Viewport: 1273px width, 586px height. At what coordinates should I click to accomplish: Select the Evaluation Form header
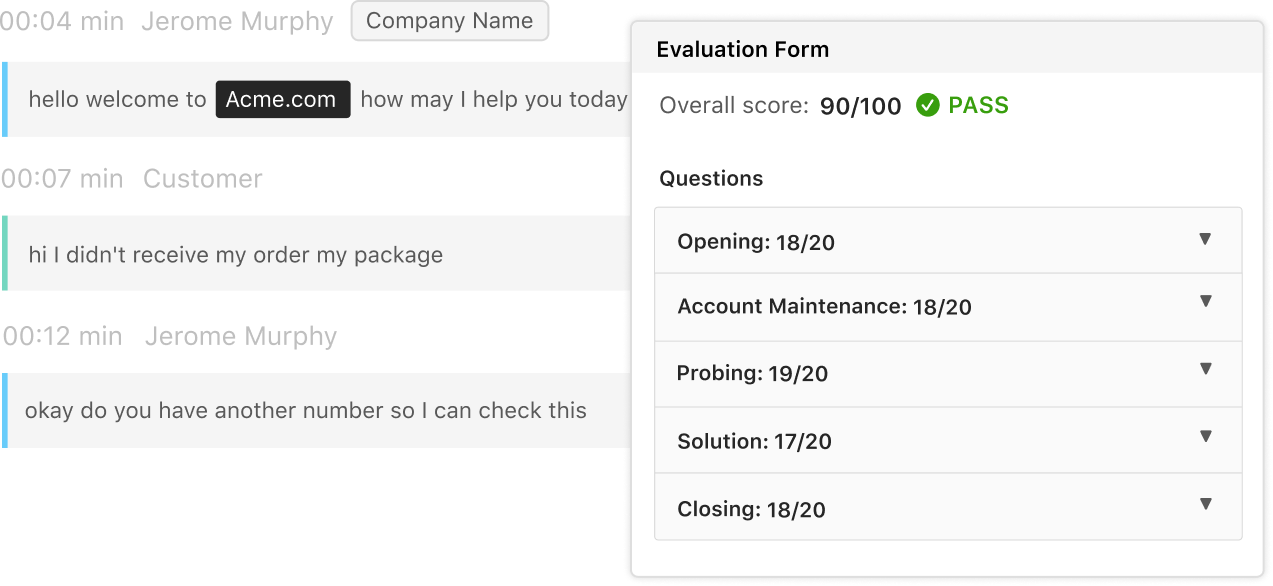tap(948, 48)
